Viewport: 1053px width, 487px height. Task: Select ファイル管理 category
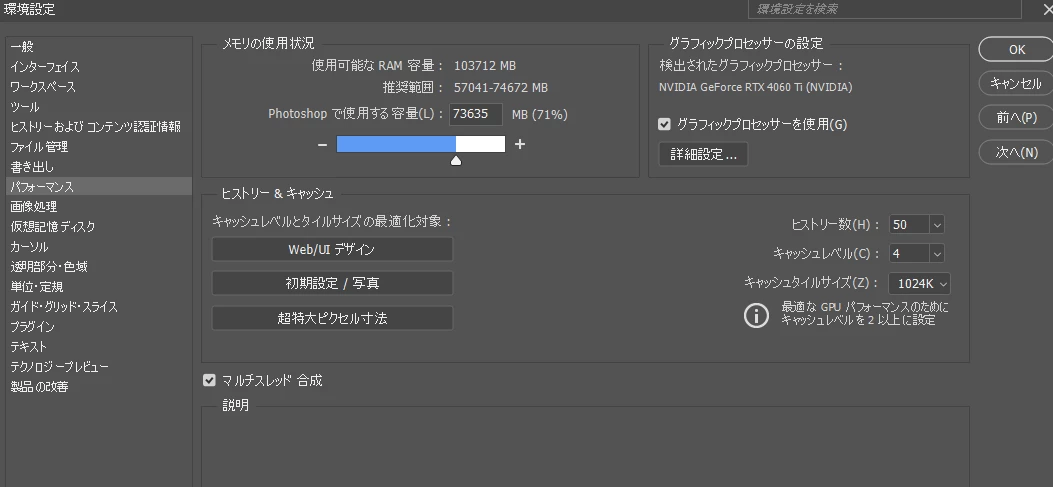pyautogui.click(x=99, y=146)
